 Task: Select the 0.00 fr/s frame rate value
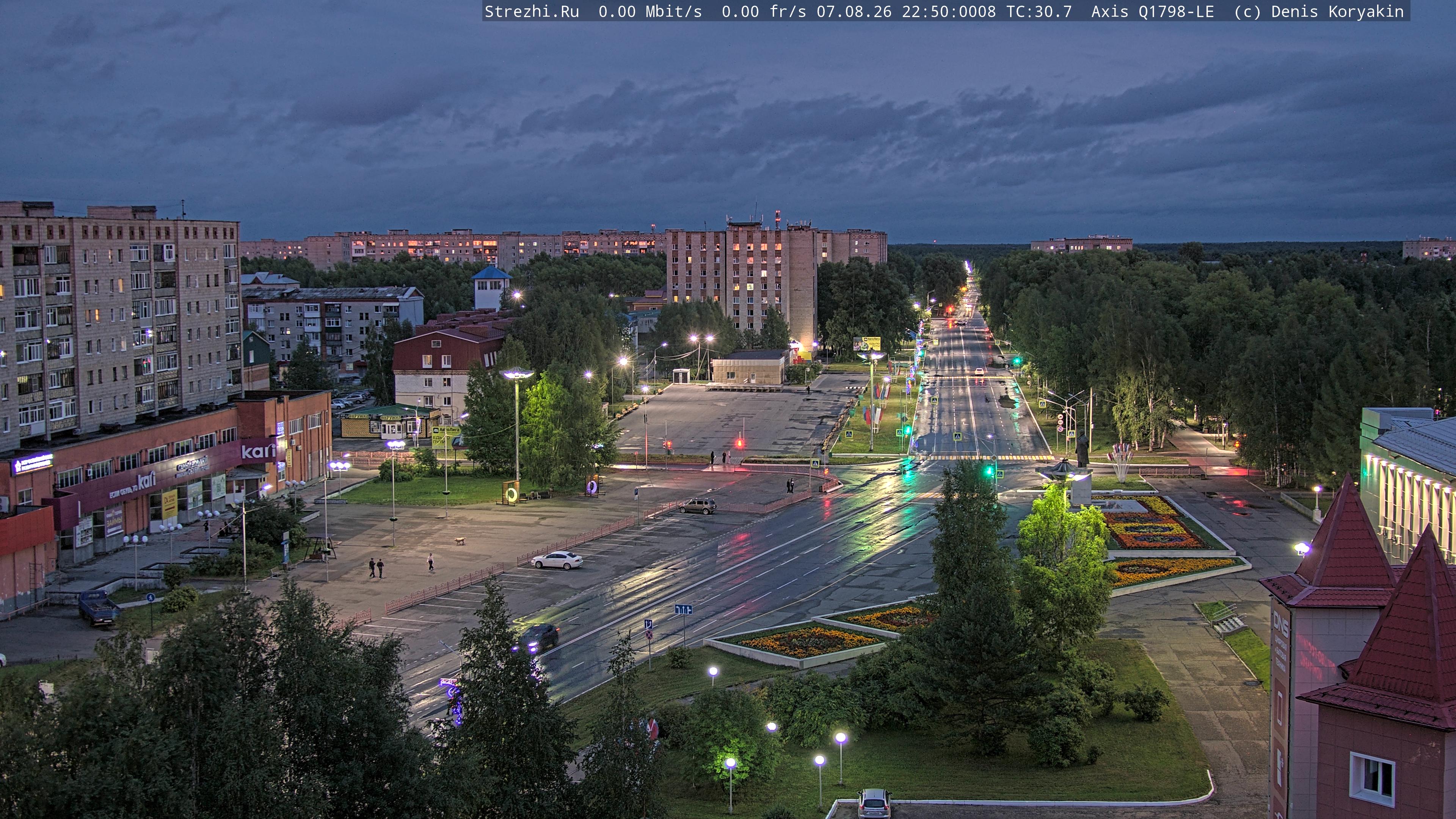click(x=764, y=11)
